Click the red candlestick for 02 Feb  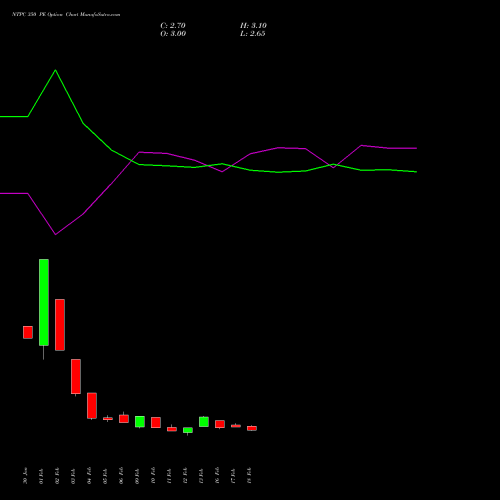point(60,325)
